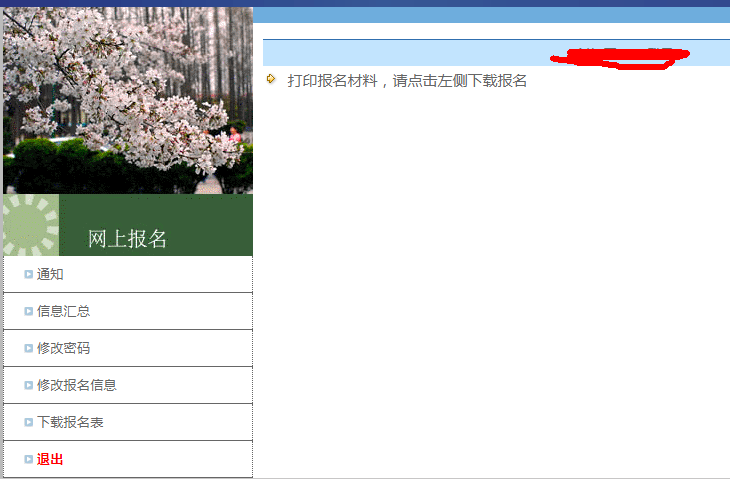
Task: Open 下载报名表 in the sidebar
Action: pos(70,422)
